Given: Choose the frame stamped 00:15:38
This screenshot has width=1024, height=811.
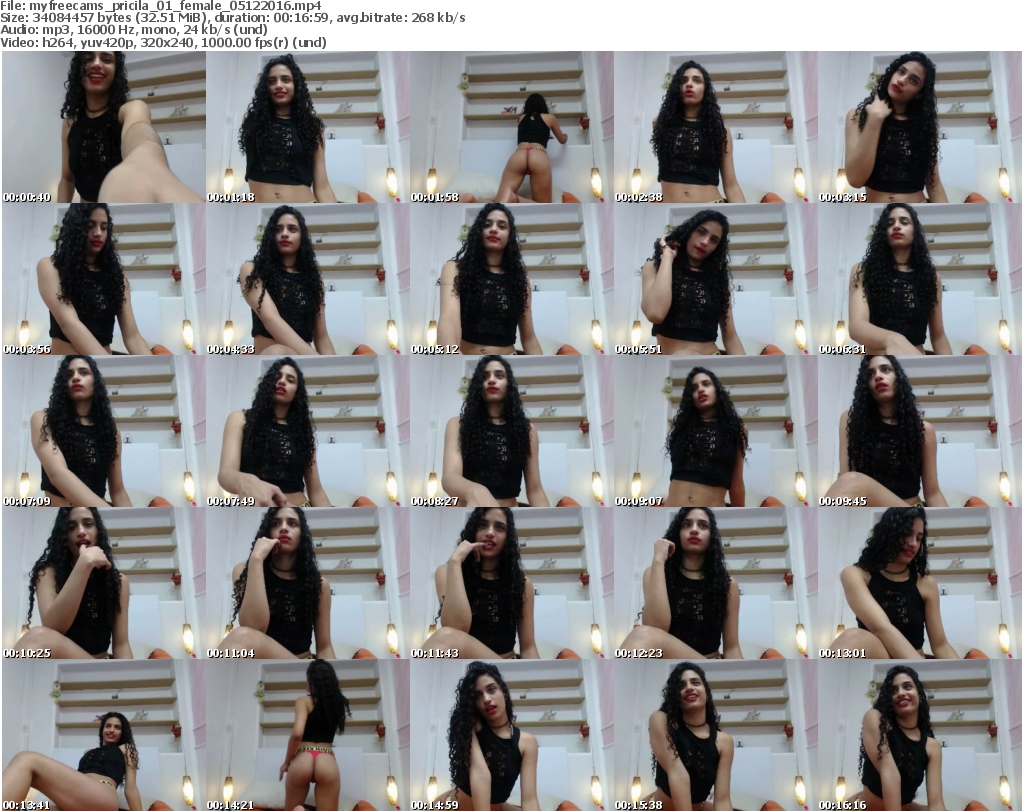Looking at the screenshot, I should (x=716, y=735).
